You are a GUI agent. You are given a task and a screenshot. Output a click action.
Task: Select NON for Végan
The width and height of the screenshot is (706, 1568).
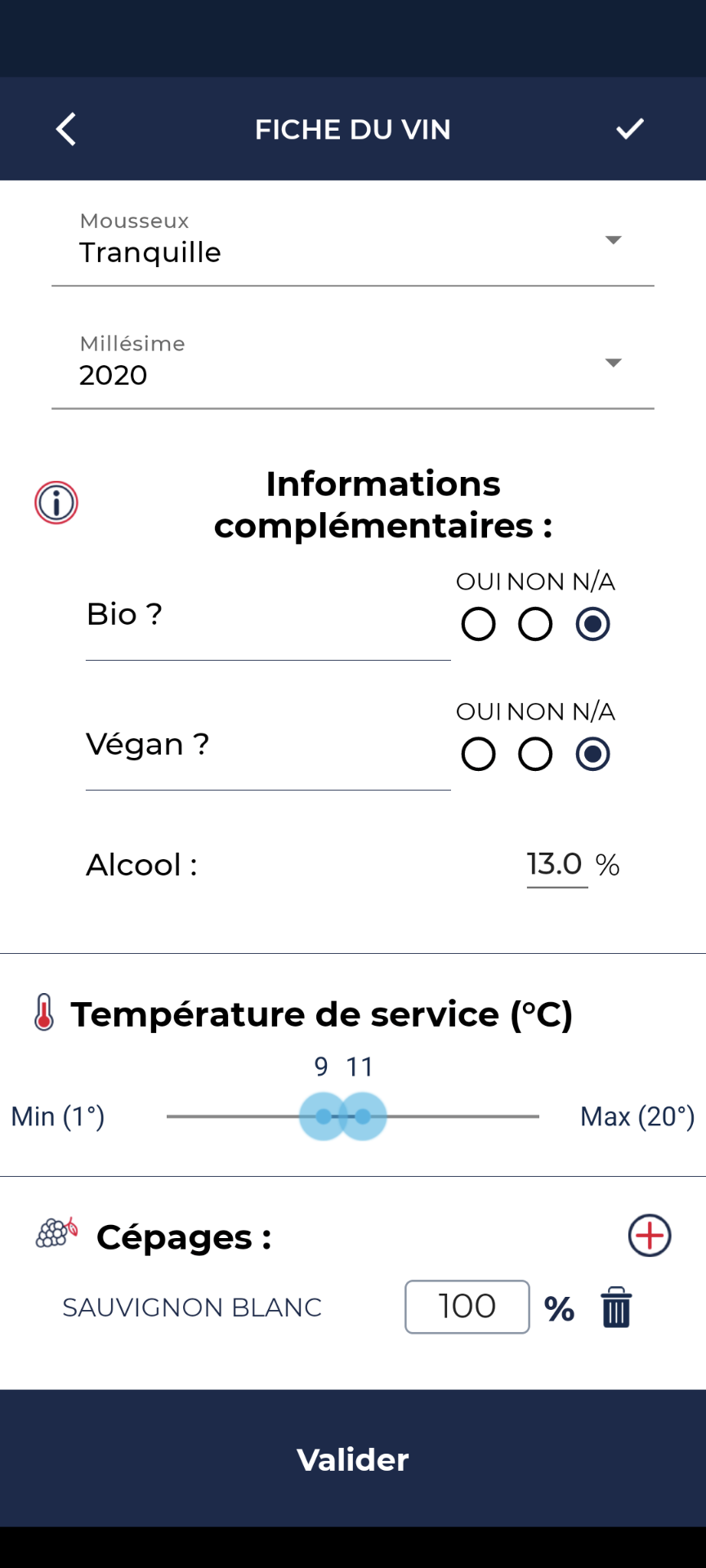535,755
